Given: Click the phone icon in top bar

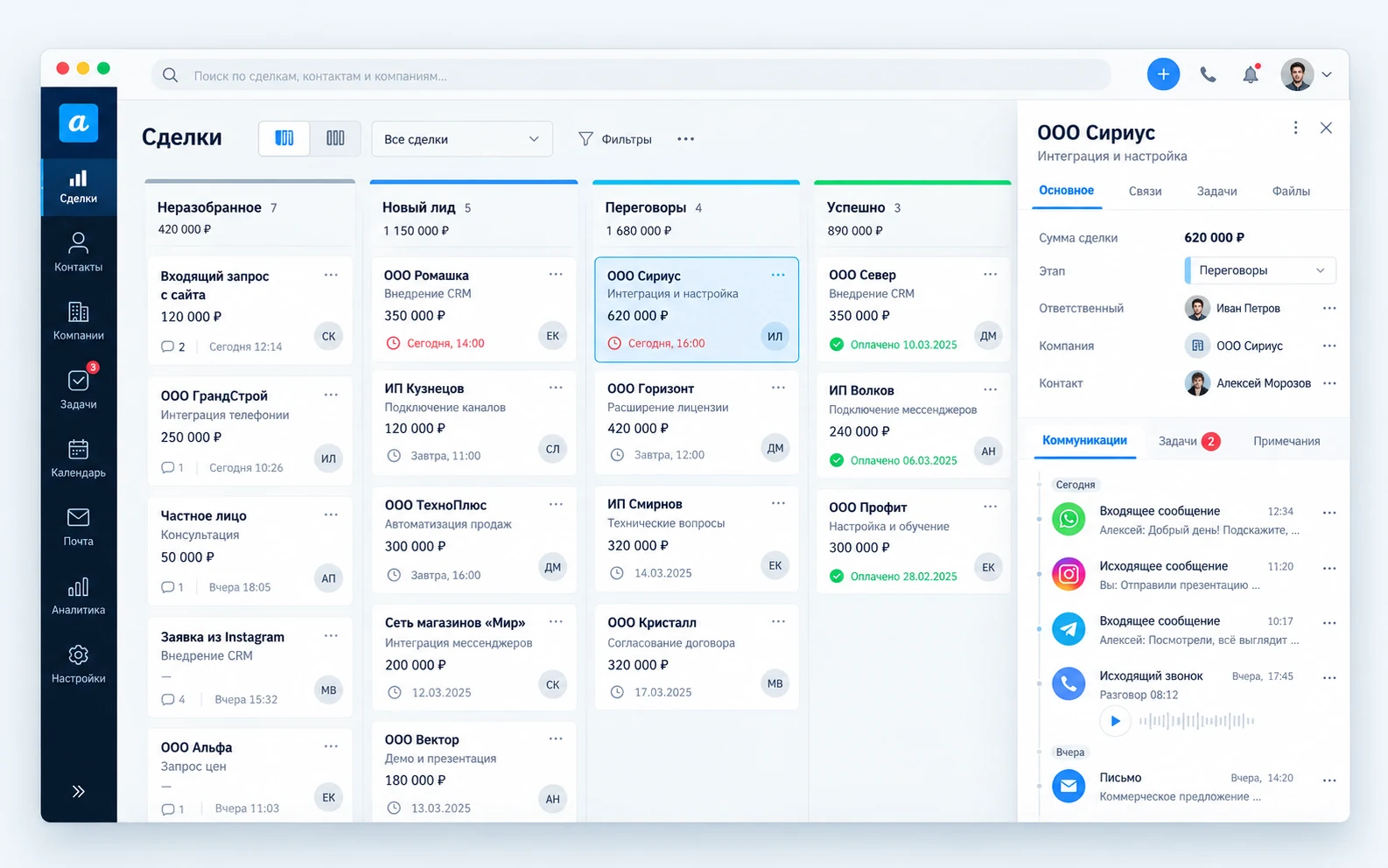Looking at the screenshot, I should pyautogui.click(x=1208, y=74).
